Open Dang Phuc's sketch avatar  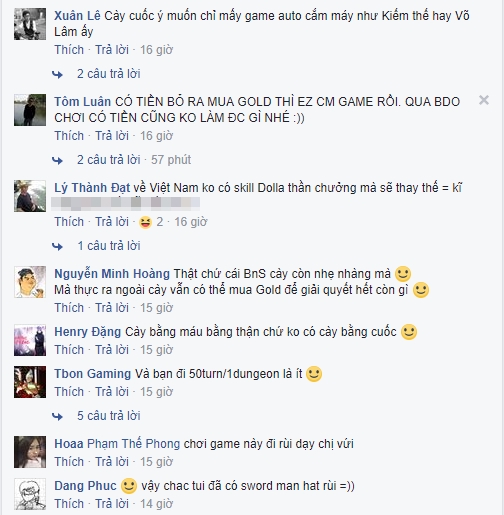point(30,494)
